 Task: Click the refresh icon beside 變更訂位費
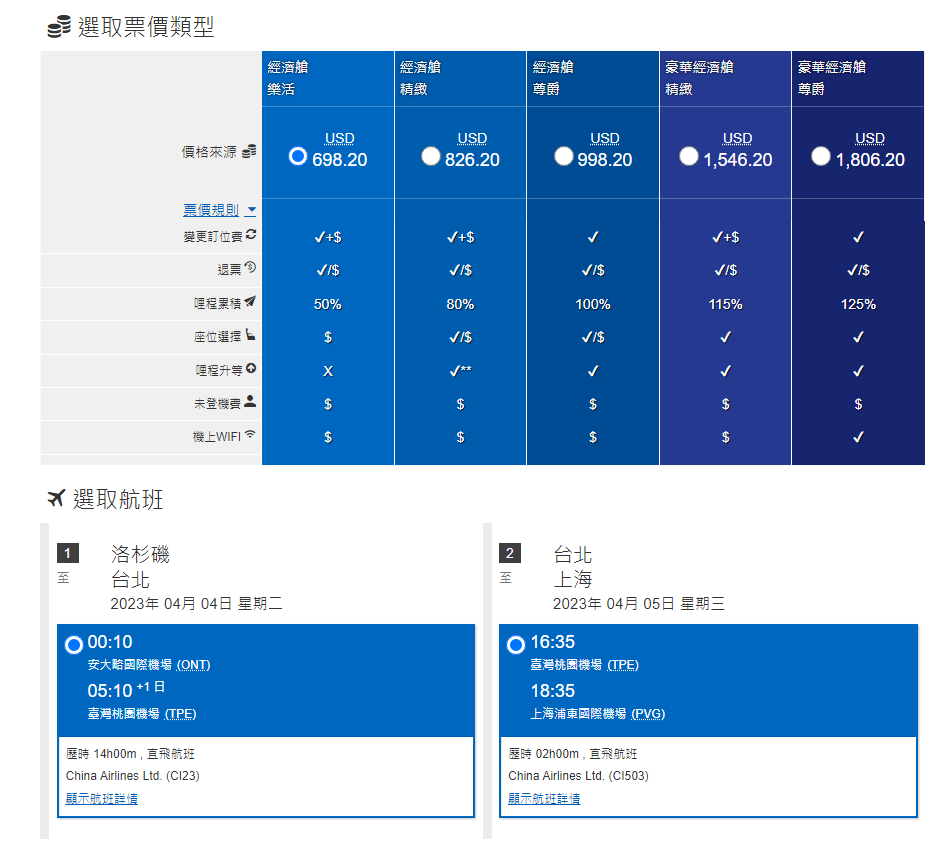[x=251, y=234]
